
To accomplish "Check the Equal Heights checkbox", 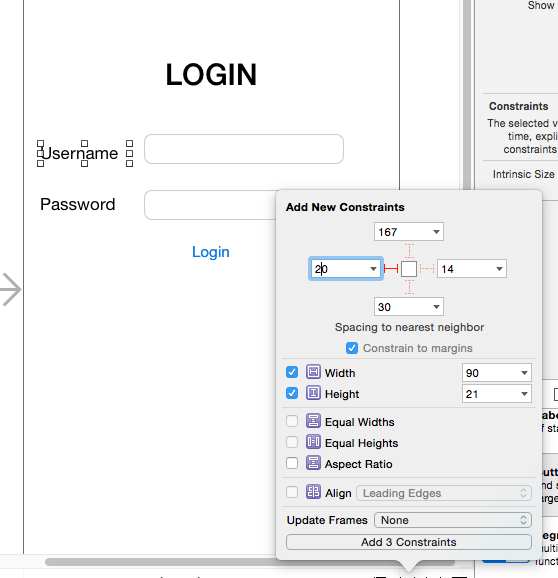I will [292, 442].
